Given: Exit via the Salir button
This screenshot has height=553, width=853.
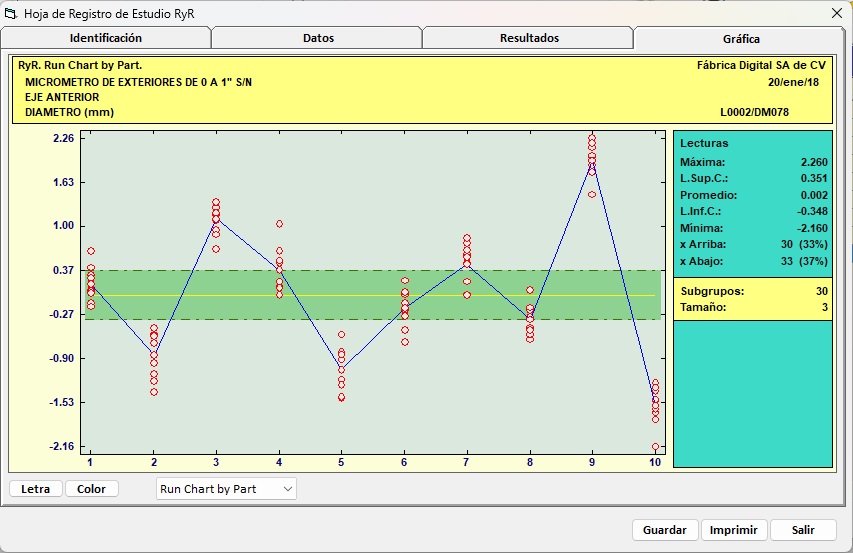Looking at the screenshot, I should pos(803,530).
